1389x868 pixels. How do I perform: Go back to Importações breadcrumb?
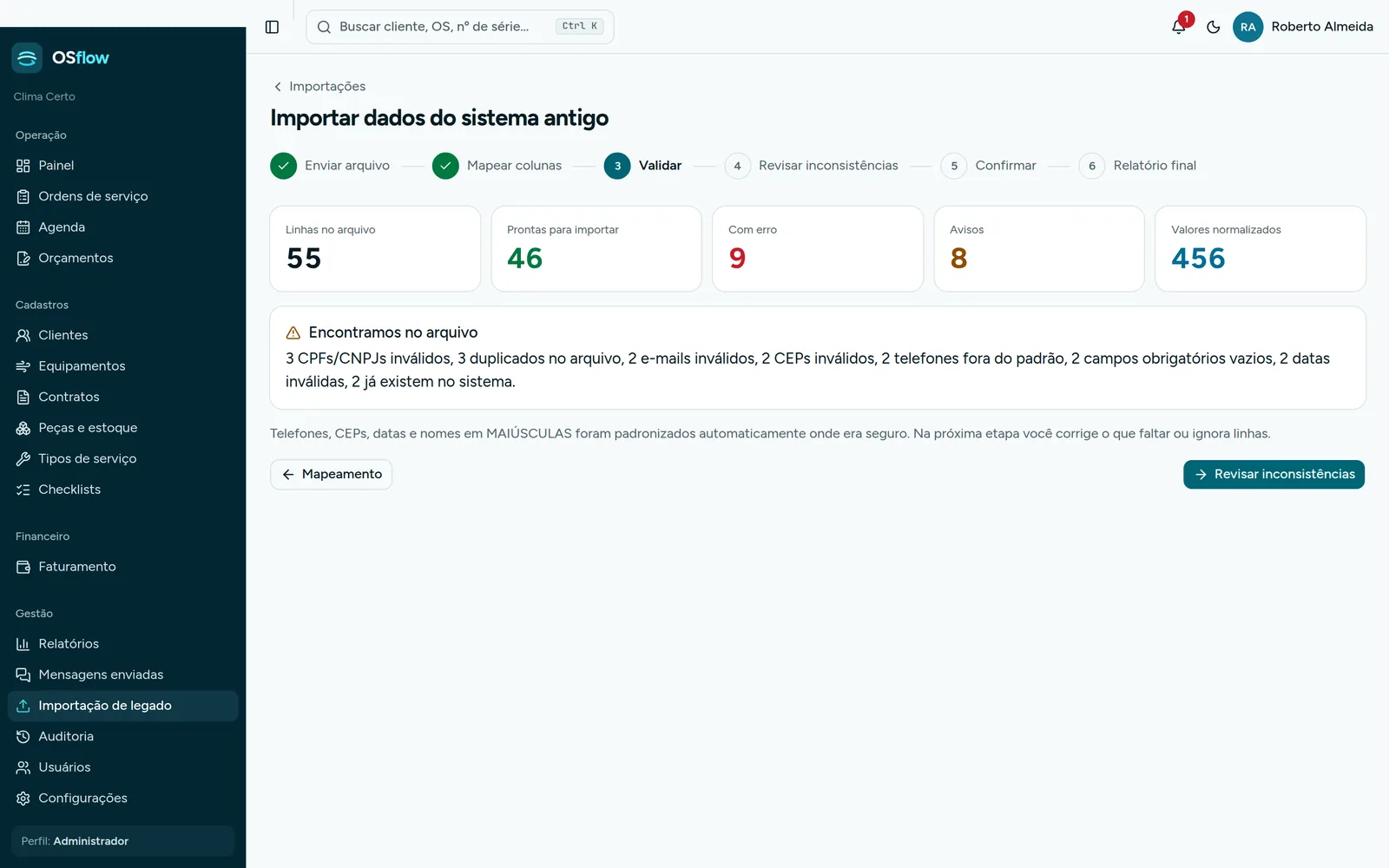319,86
